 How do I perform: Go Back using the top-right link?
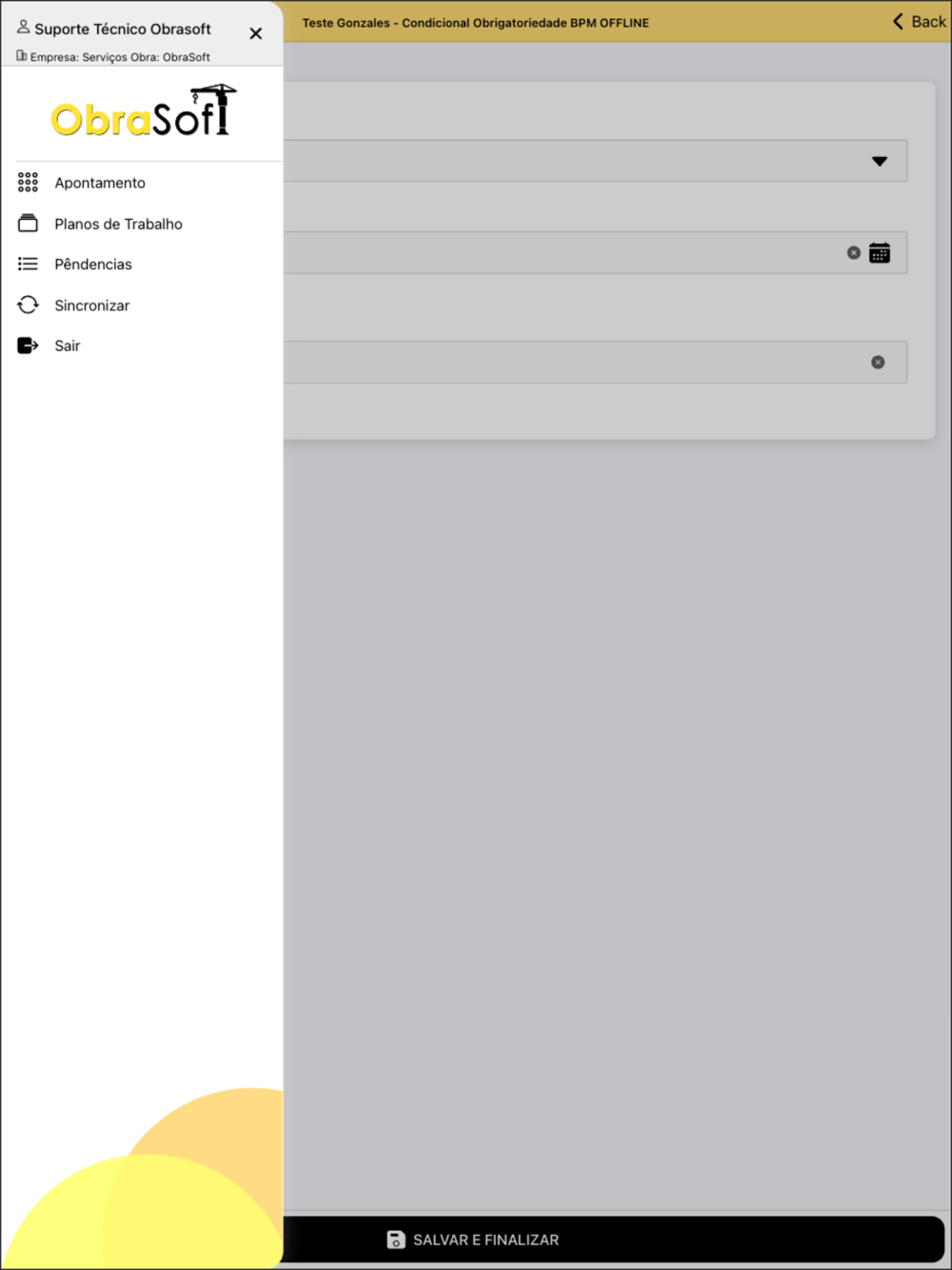919,22
